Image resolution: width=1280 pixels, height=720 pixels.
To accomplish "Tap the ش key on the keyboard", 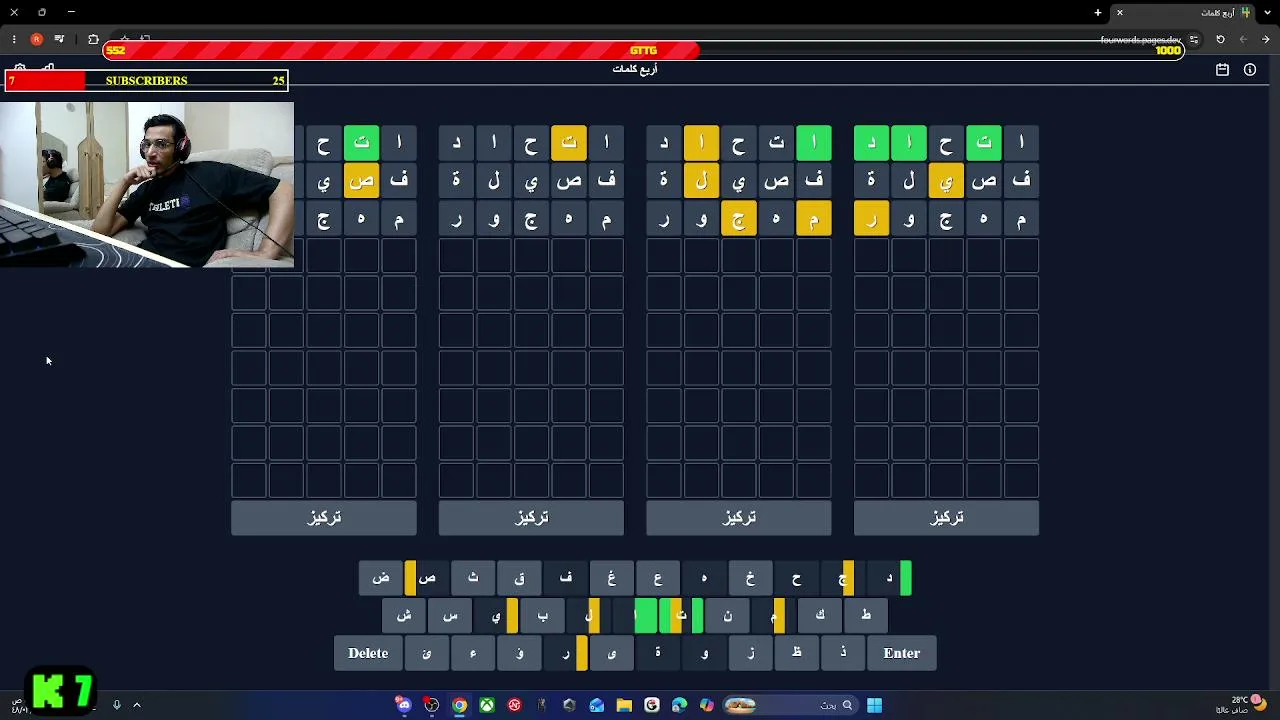I will (x=404, y=616).
